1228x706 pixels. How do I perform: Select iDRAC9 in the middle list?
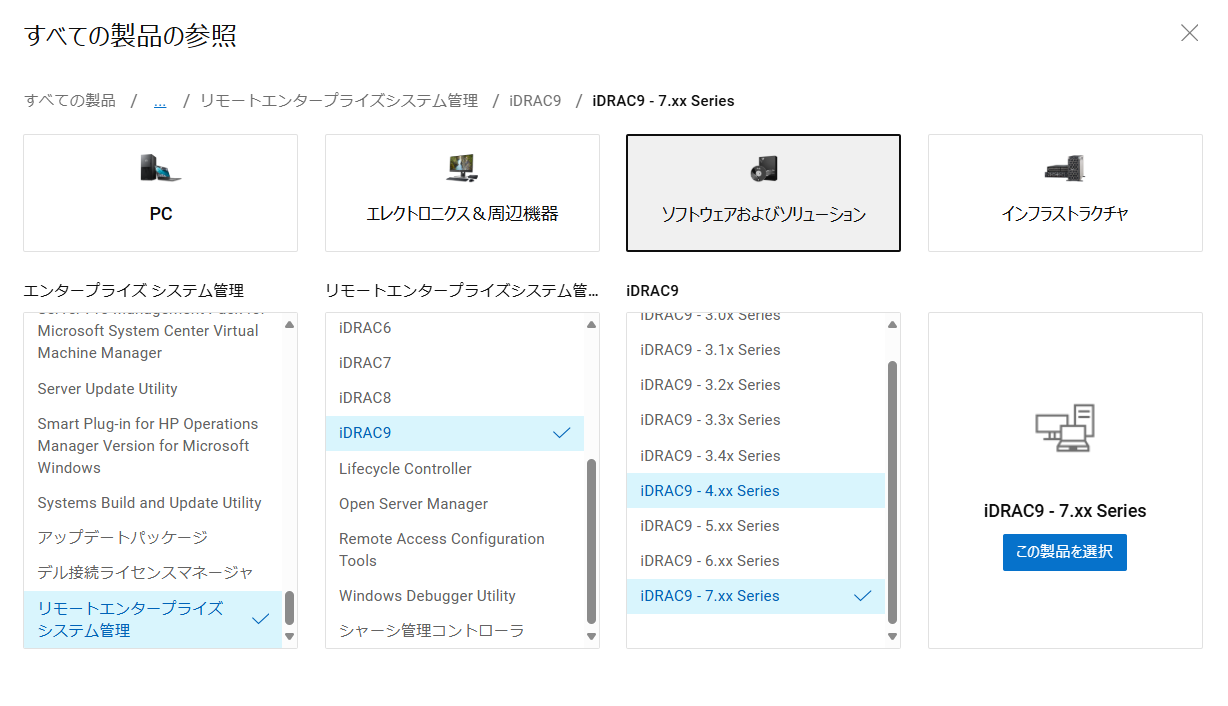(455, 433)
